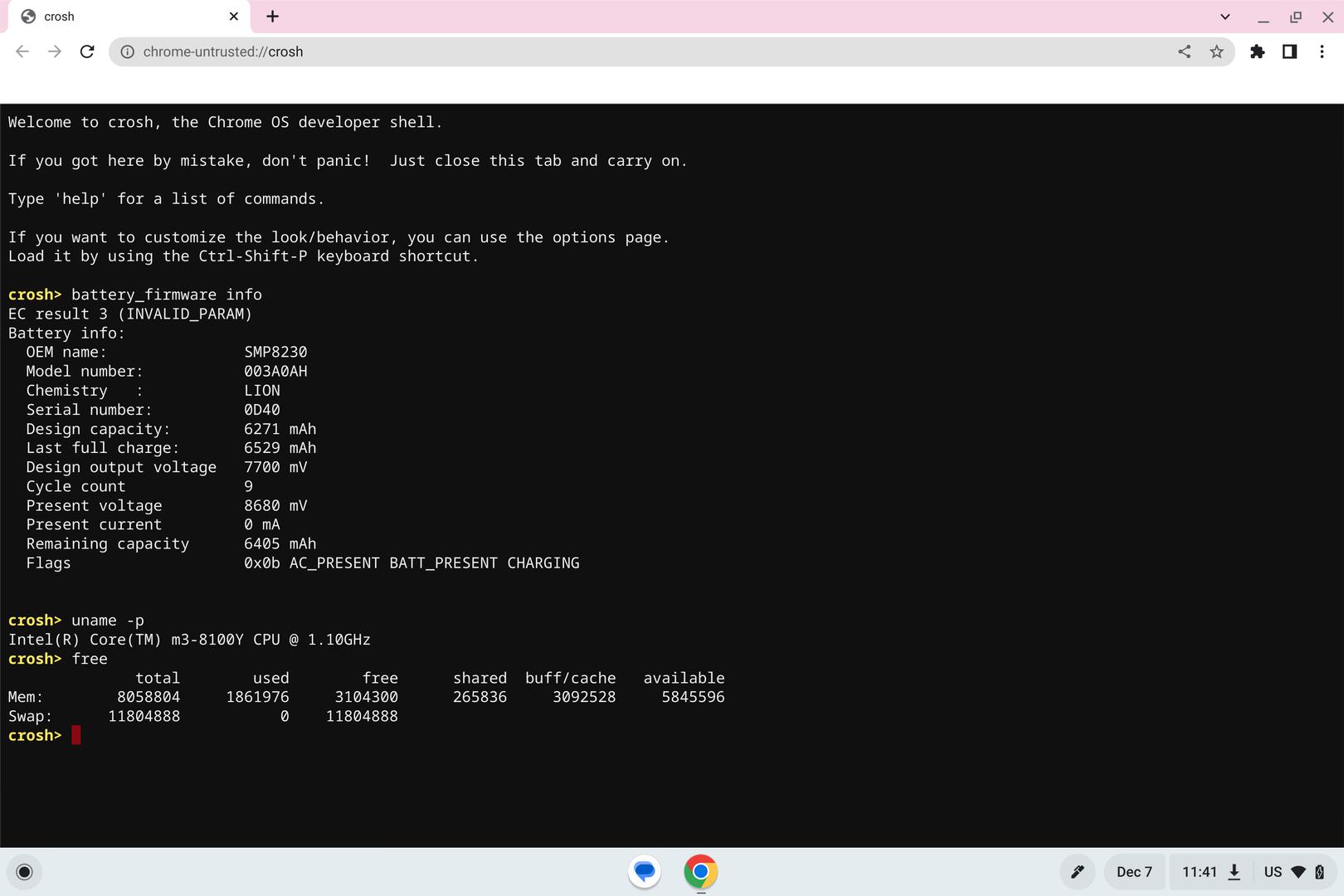
Task: Click the Design output voltage '7700 mV'
Action: 275,467
